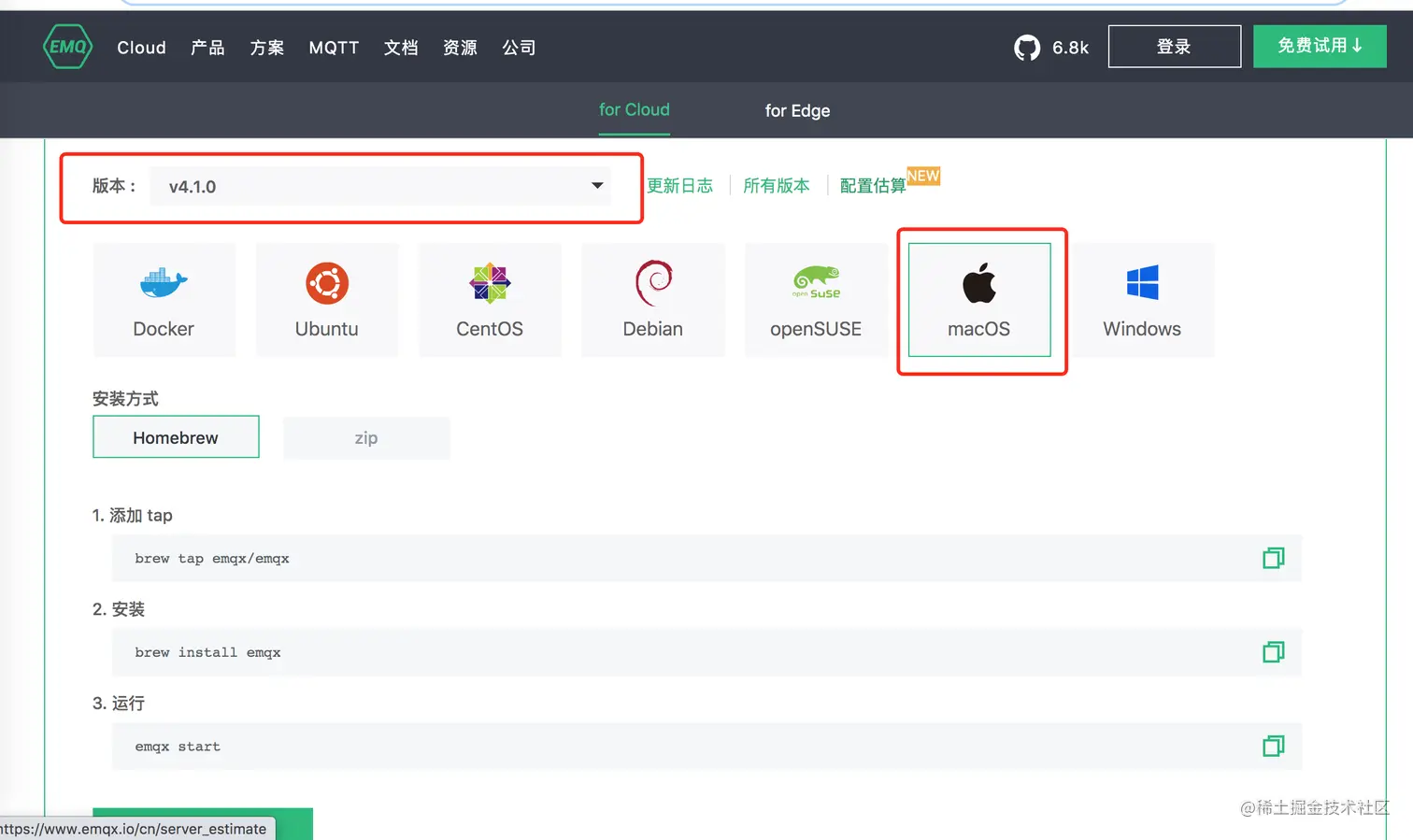Image resolution: width=1413 pixels, height=840 pixels.
Task: Open the 资源 menu
Action: point(460,48)
